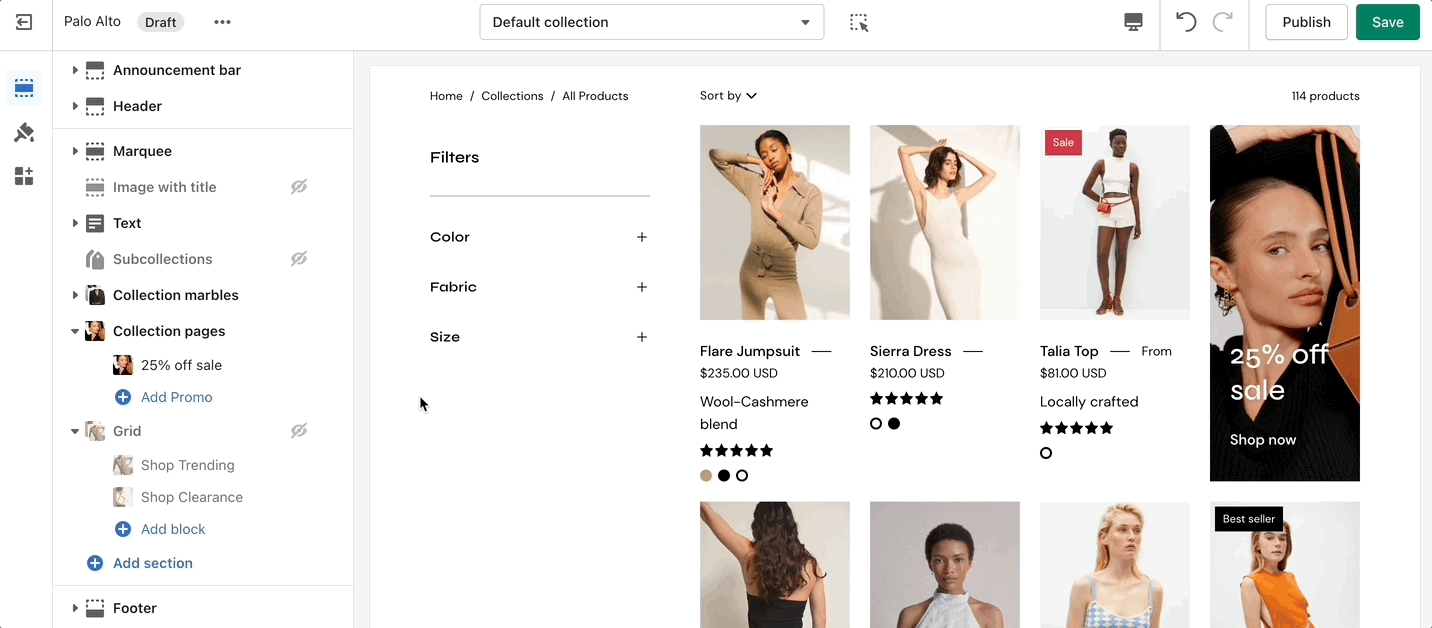Show the hidden Image with title section
The width and height of the screenshot is (1432, 628).
[x=298, y=187]
